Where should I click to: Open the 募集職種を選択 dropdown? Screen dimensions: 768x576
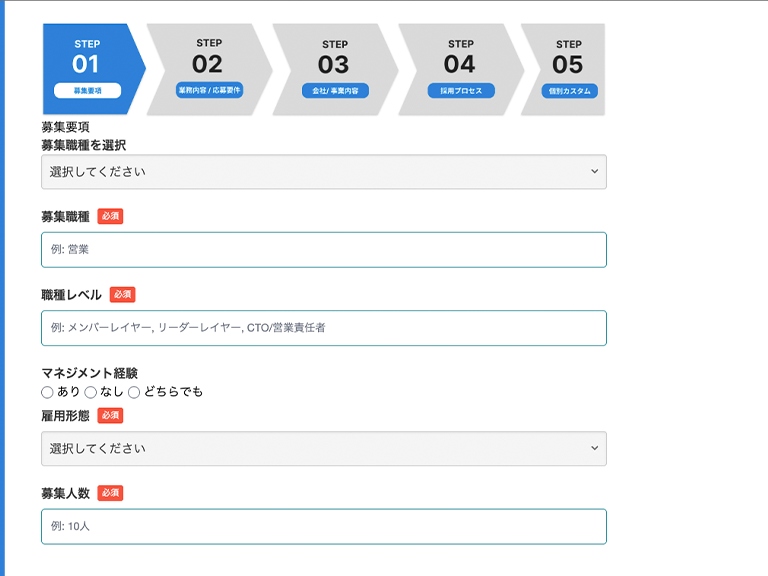324,172
